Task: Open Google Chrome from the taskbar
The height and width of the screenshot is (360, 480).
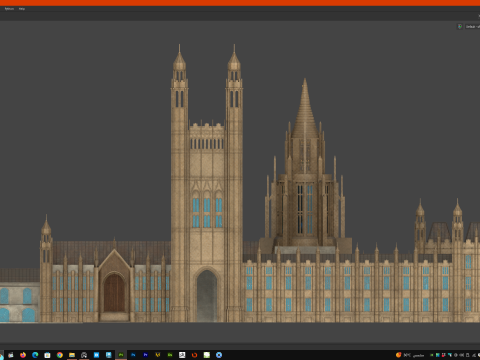Action: click(60, 355)
